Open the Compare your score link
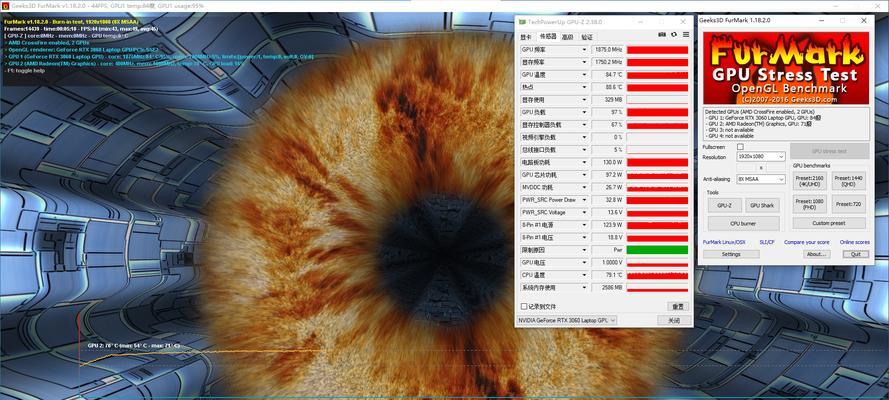 (x=807, y=242)
